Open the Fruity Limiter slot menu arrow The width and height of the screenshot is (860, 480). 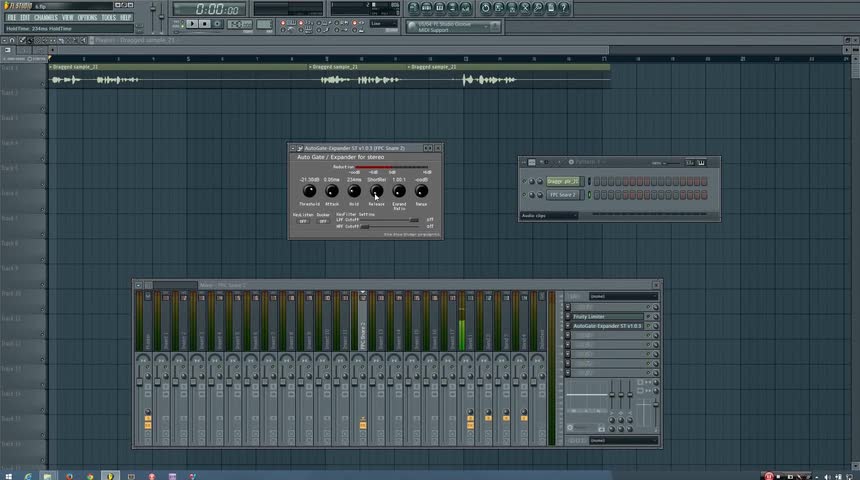pos(568,317)
